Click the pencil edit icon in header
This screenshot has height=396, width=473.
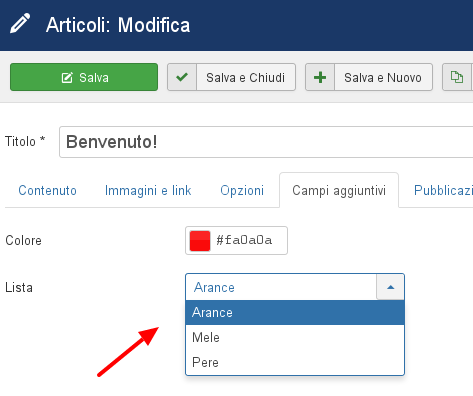pyautogui.click(x=20, y=23)
